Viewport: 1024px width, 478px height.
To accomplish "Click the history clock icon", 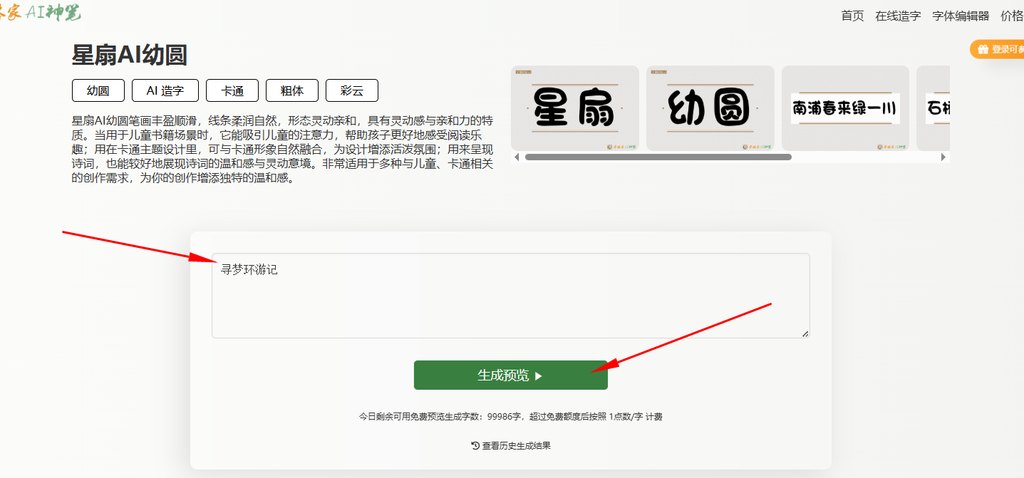I will [x=475, y=445].
